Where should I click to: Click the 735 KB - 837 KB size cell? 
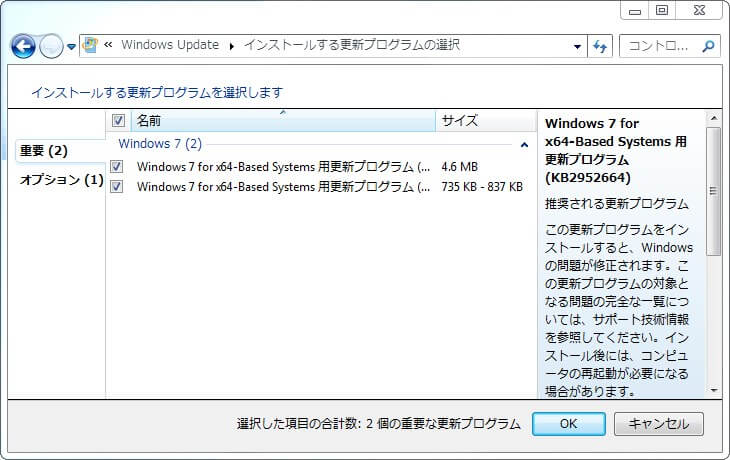[x=482, y=187]
